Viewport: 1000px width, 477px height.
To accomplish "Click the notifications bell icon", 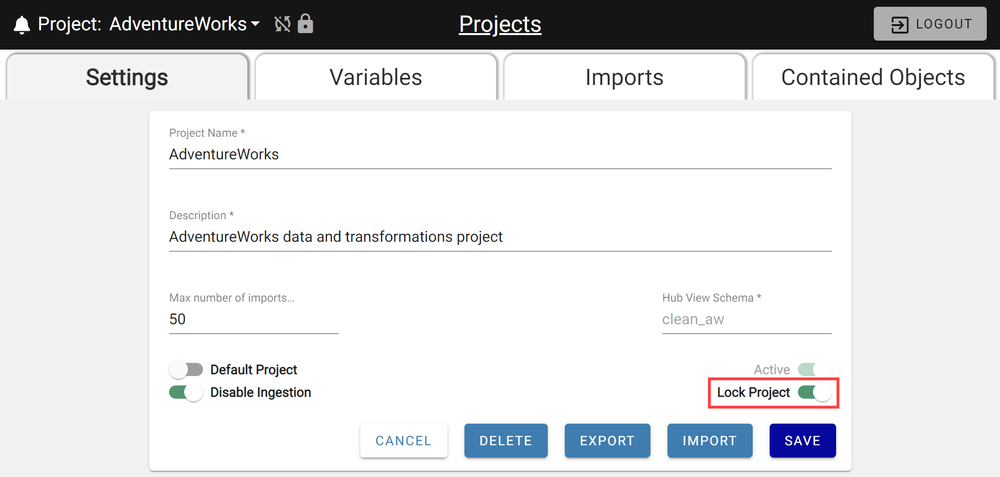I will coord(22,24).
